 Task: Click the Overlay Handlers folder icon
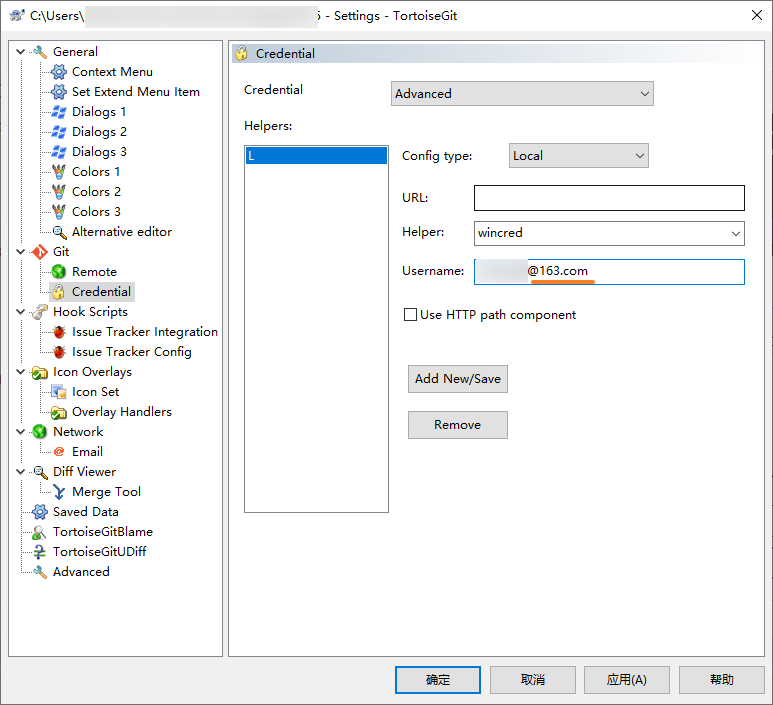tap(59, 412)
